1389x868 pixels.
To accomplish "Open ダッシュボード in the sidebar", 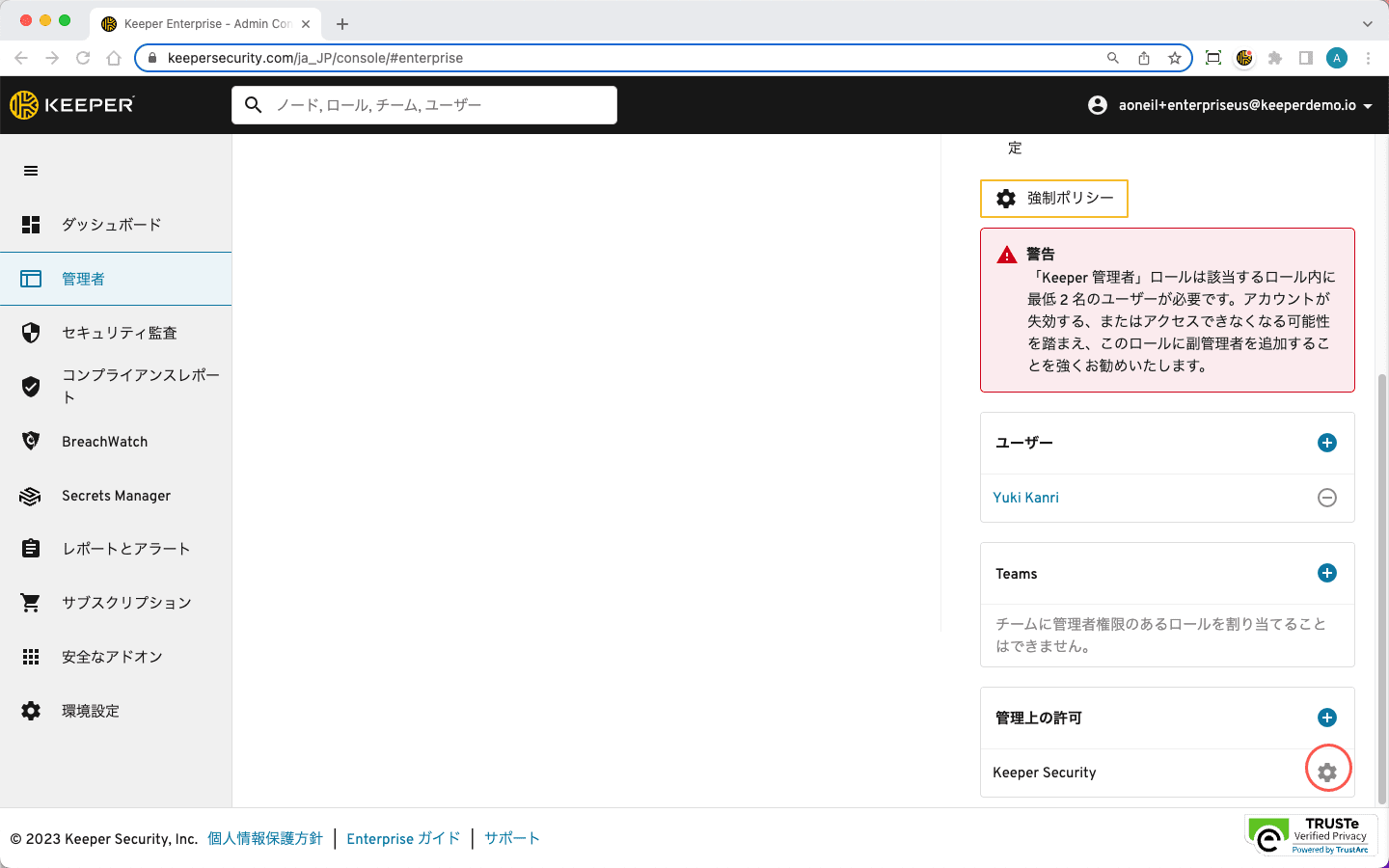I will [x=111, y=225].
